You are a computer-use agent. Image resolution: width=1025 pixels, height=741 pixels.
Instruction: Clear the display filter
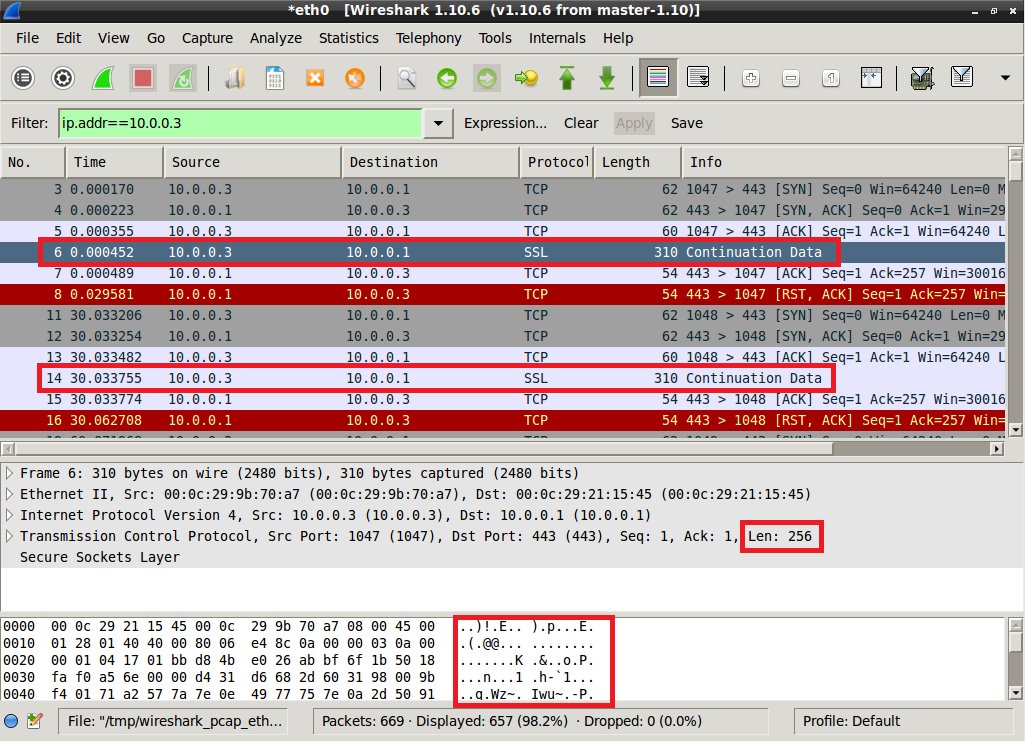coord(581,123)
